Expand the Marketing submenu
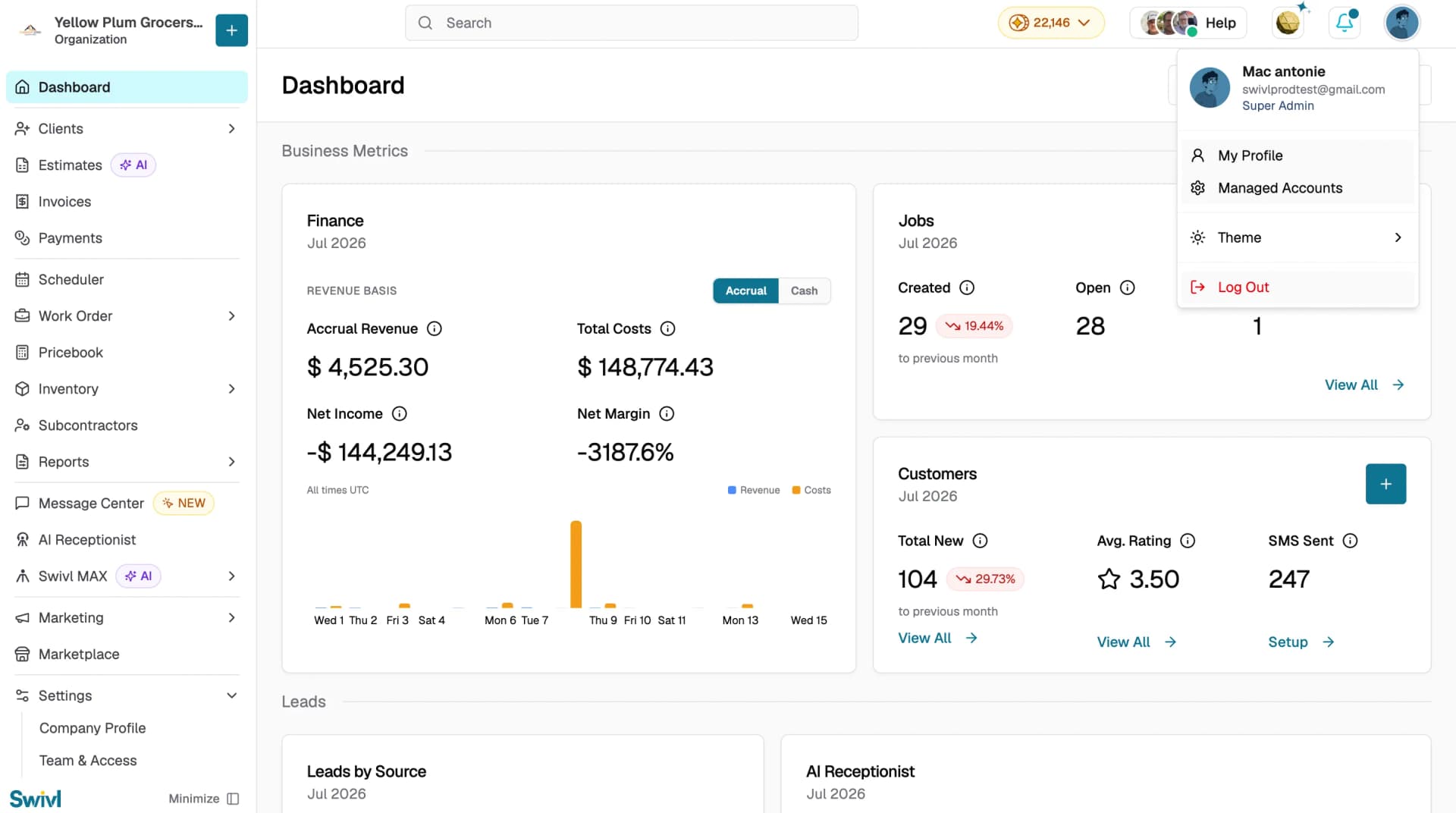Screen dimensions: 1456x813 [232, 618]
